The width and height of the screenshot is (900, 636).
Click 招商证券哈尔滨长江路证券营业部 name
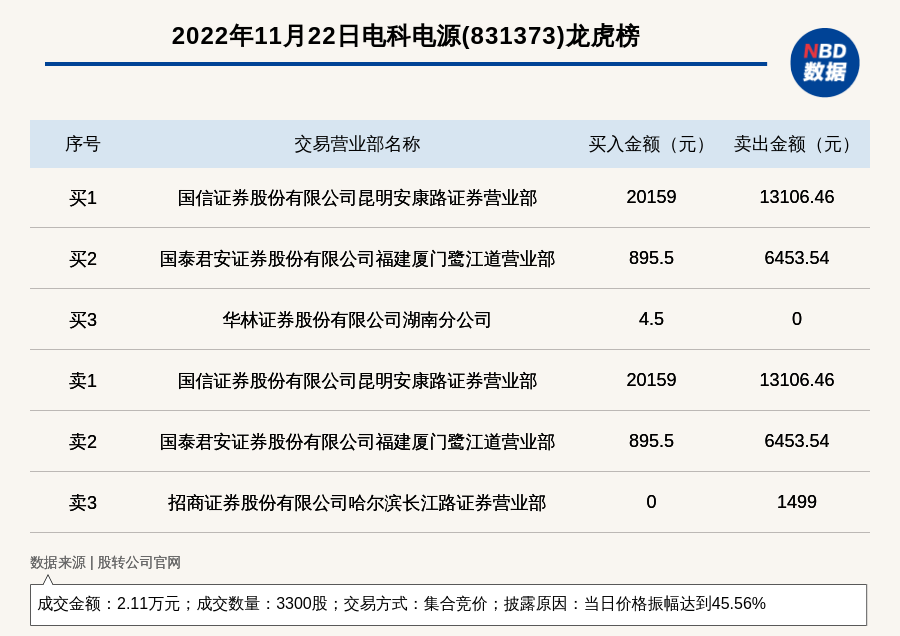[x=357, y=503]
